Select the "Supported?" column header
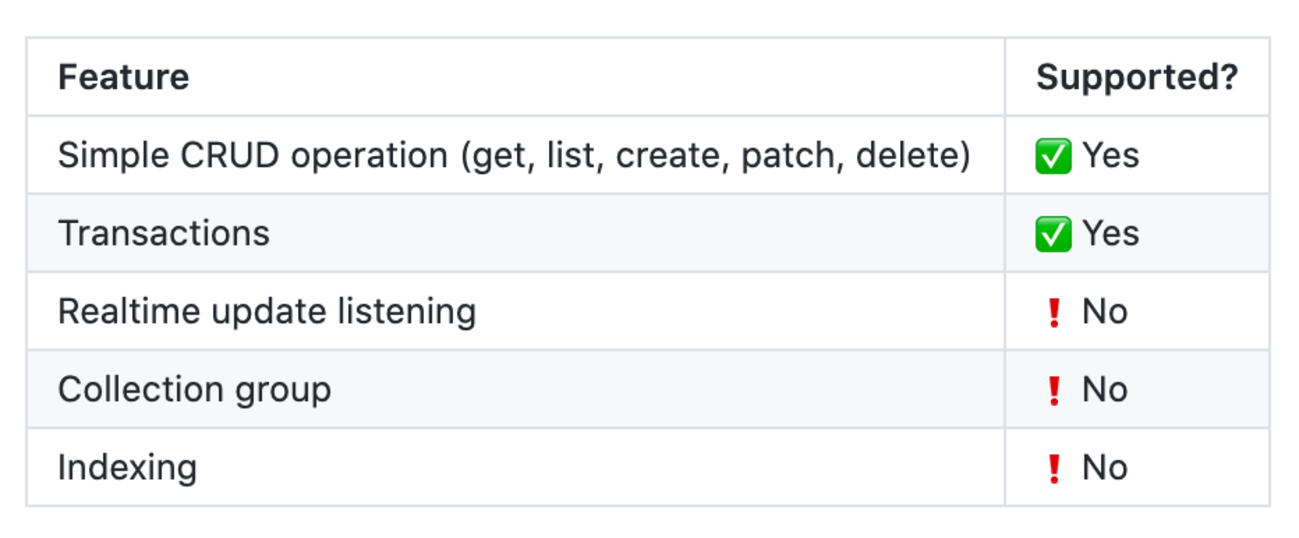The height and width of the screenshot is (538, 1299). point(1137,77)
